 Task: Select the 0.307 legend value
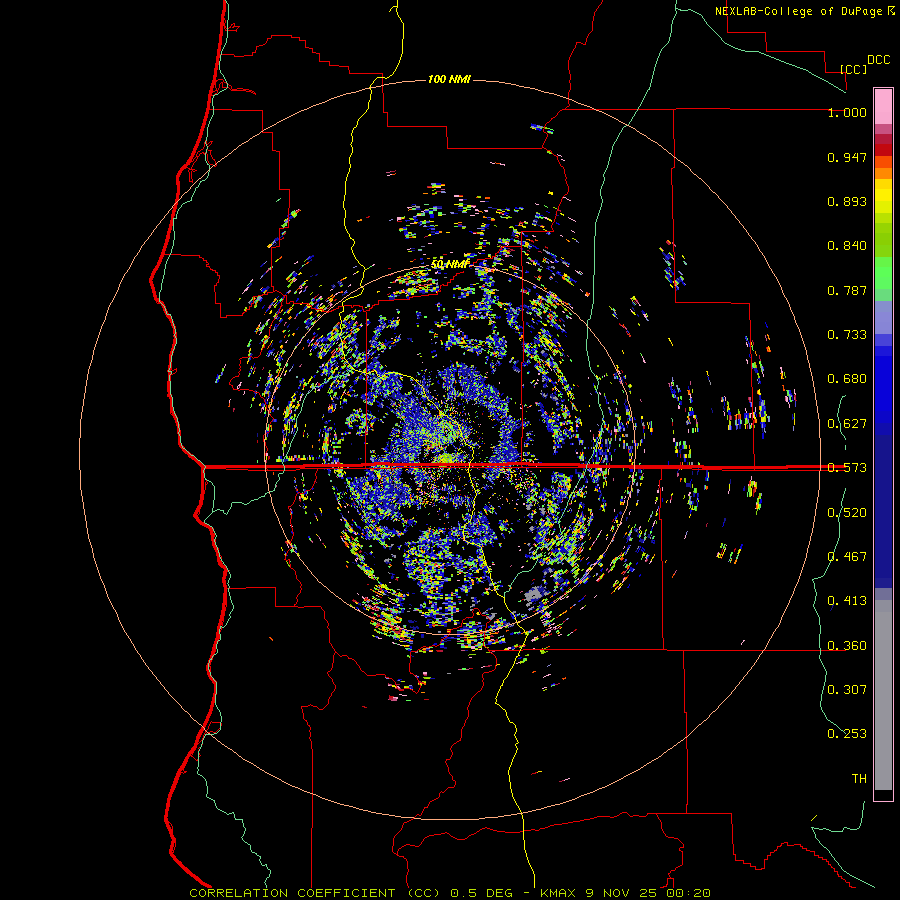coord(847,690)
